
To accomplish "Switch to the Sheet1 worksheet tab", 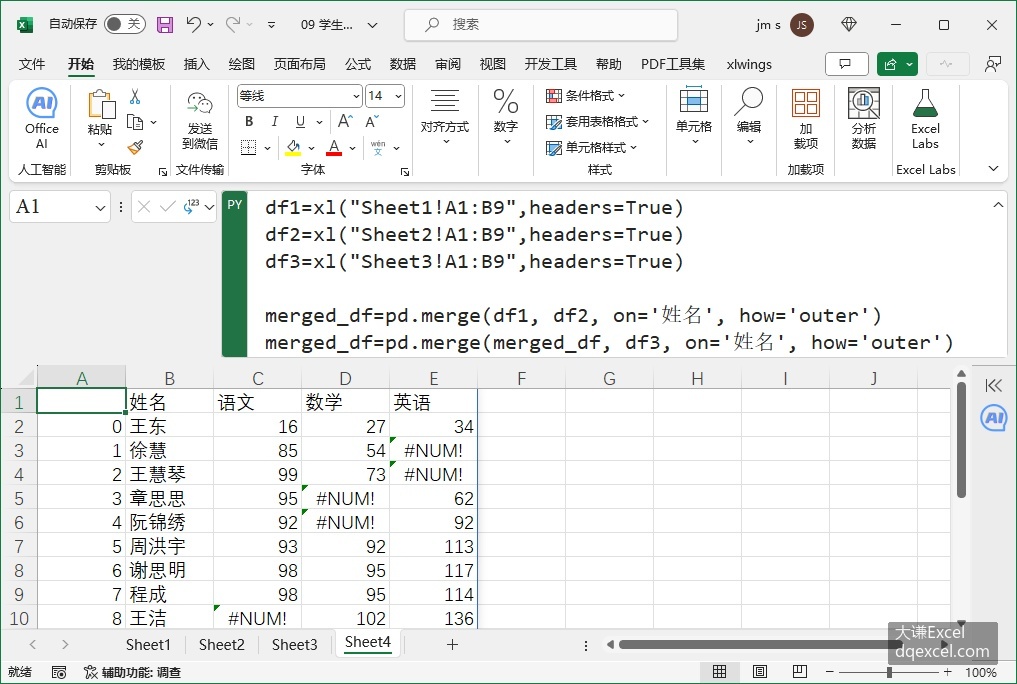I will coord(148,644).
